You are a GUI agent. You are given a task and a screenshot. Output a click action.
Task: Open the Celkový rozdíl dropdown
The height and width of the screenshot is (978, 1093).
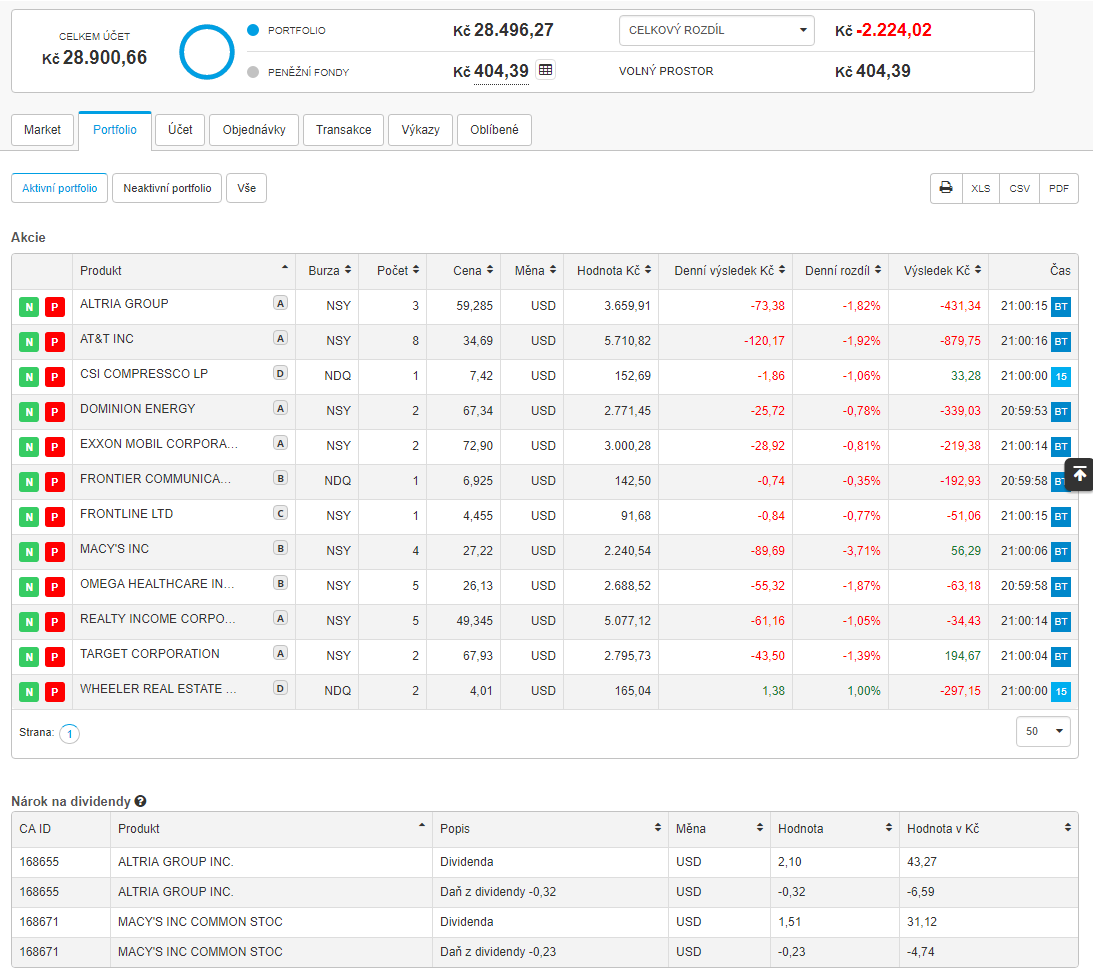pos(717,30)
